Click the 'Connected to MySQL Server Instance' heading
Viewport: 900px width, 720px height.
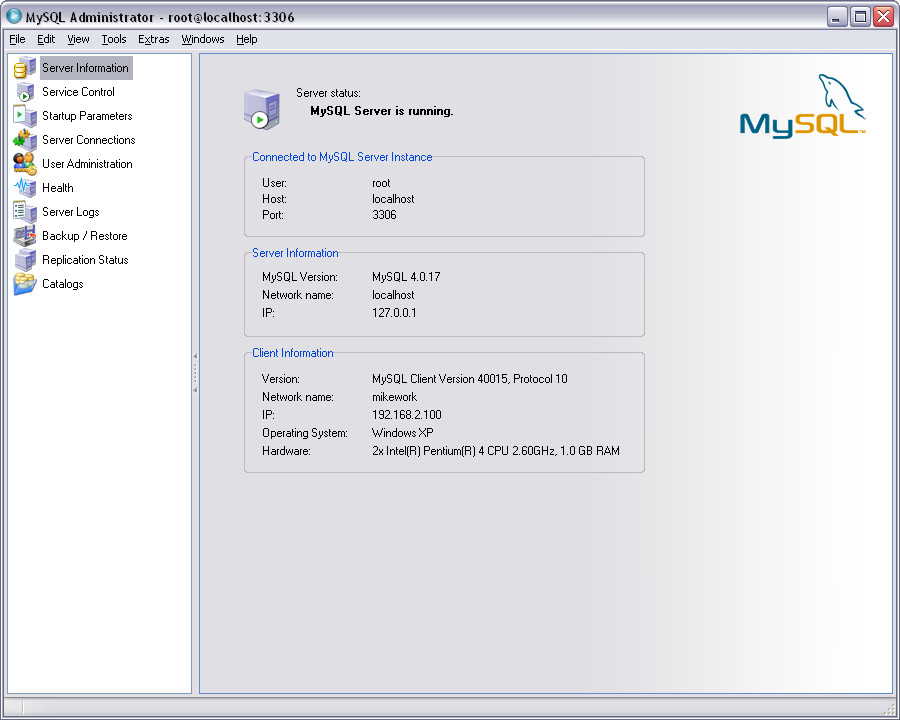(342, 157)
